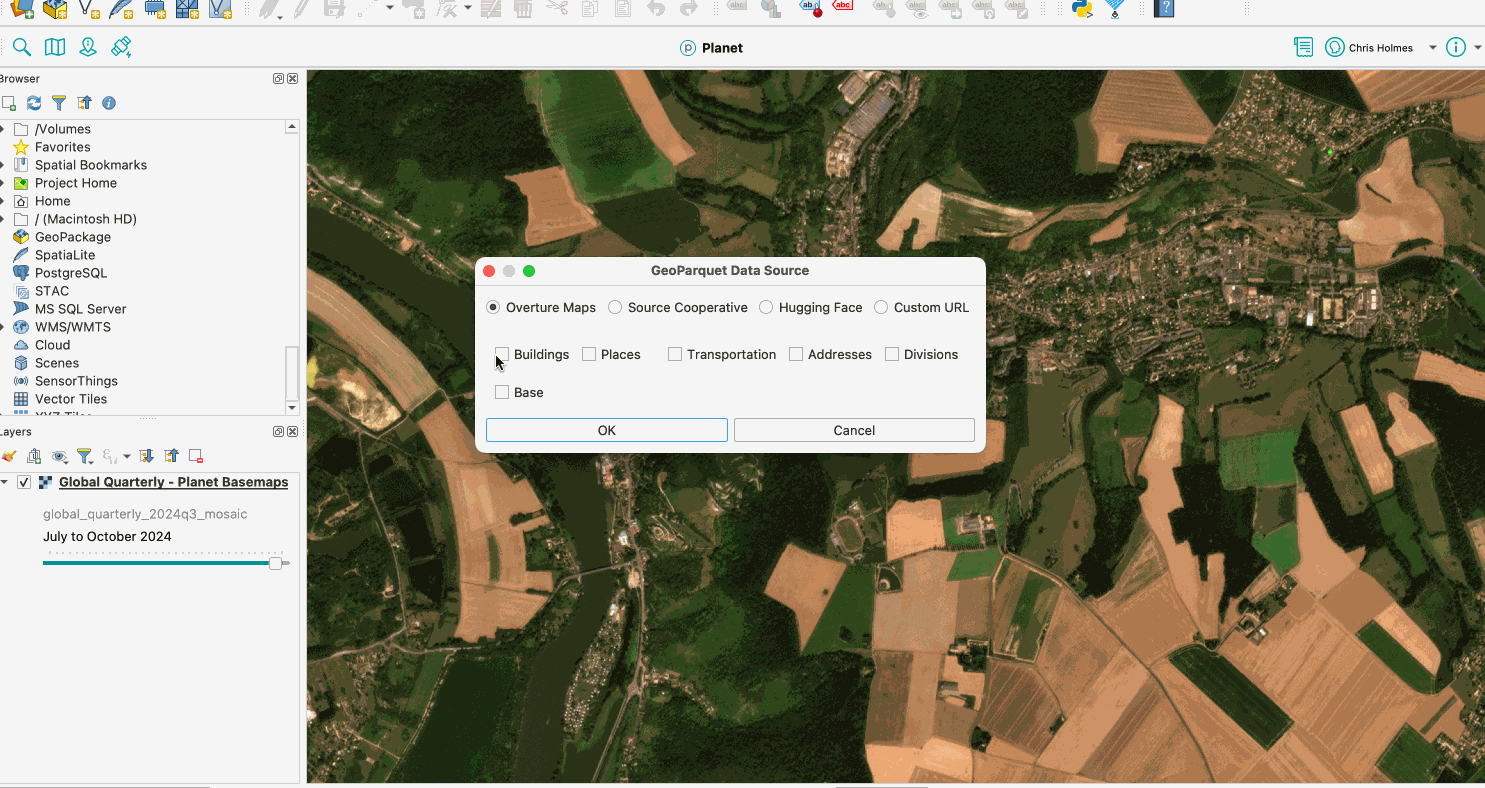This screenshot has height=788, width=1485.
Task: Click Browser Collapse All icon
Action: click(x=84, y=103)
